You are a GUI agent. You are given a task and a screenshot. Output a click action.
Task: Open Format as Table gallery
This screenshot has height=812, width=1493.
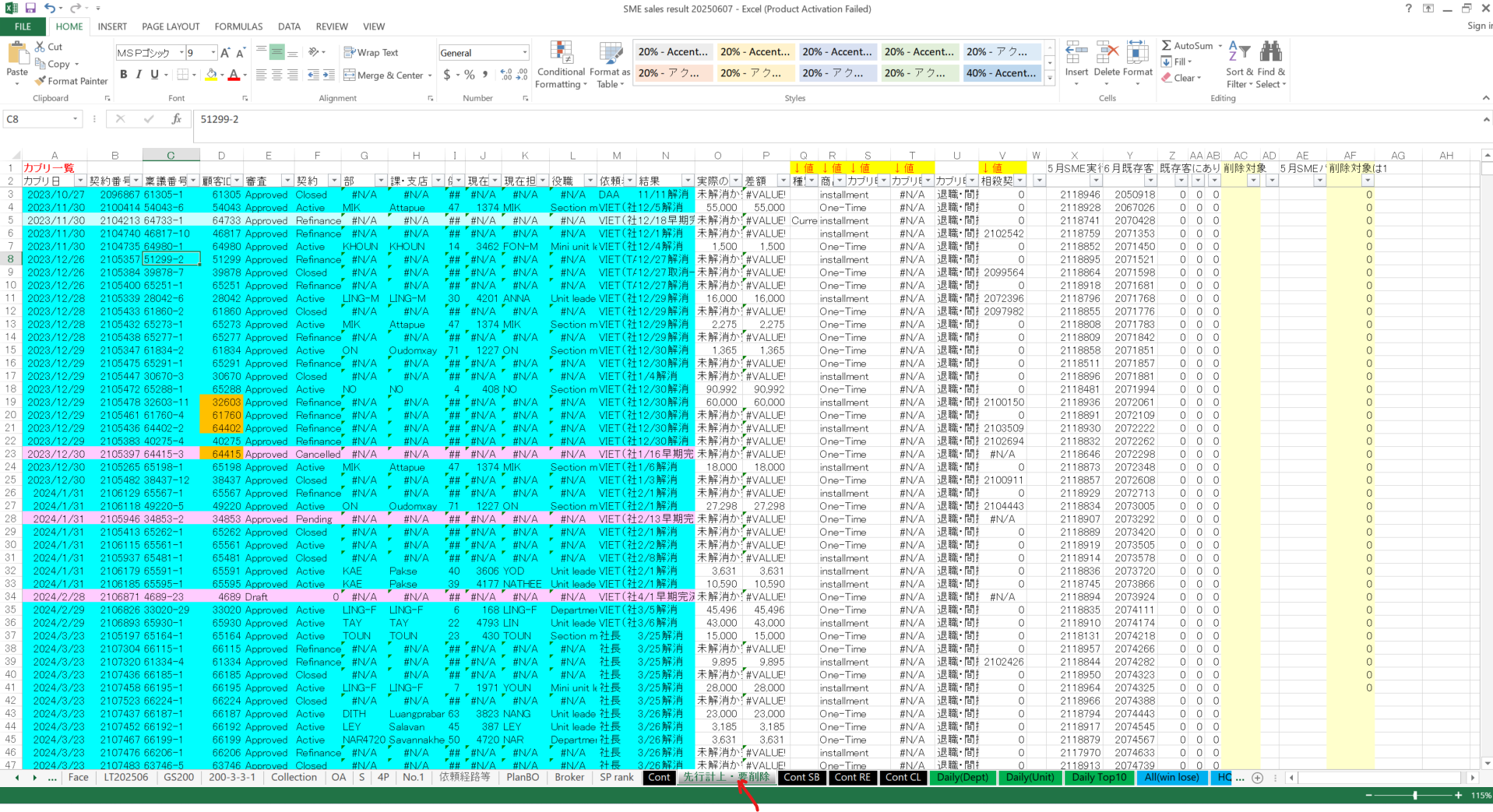(610, 65)
